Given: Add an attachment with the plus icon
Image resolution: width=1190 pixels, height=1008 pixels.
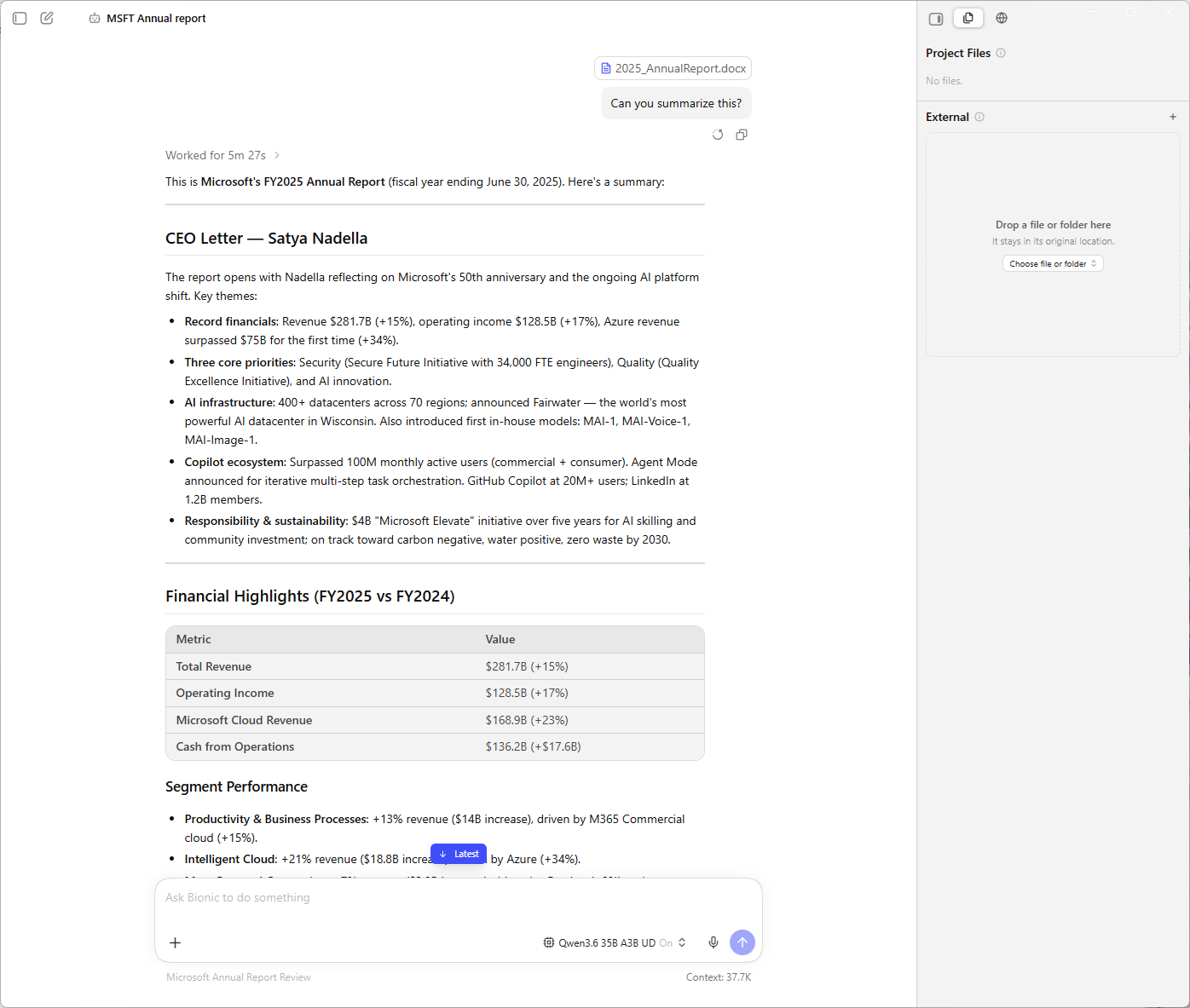Looking at the screenshot, I should (x=175, y=942).
